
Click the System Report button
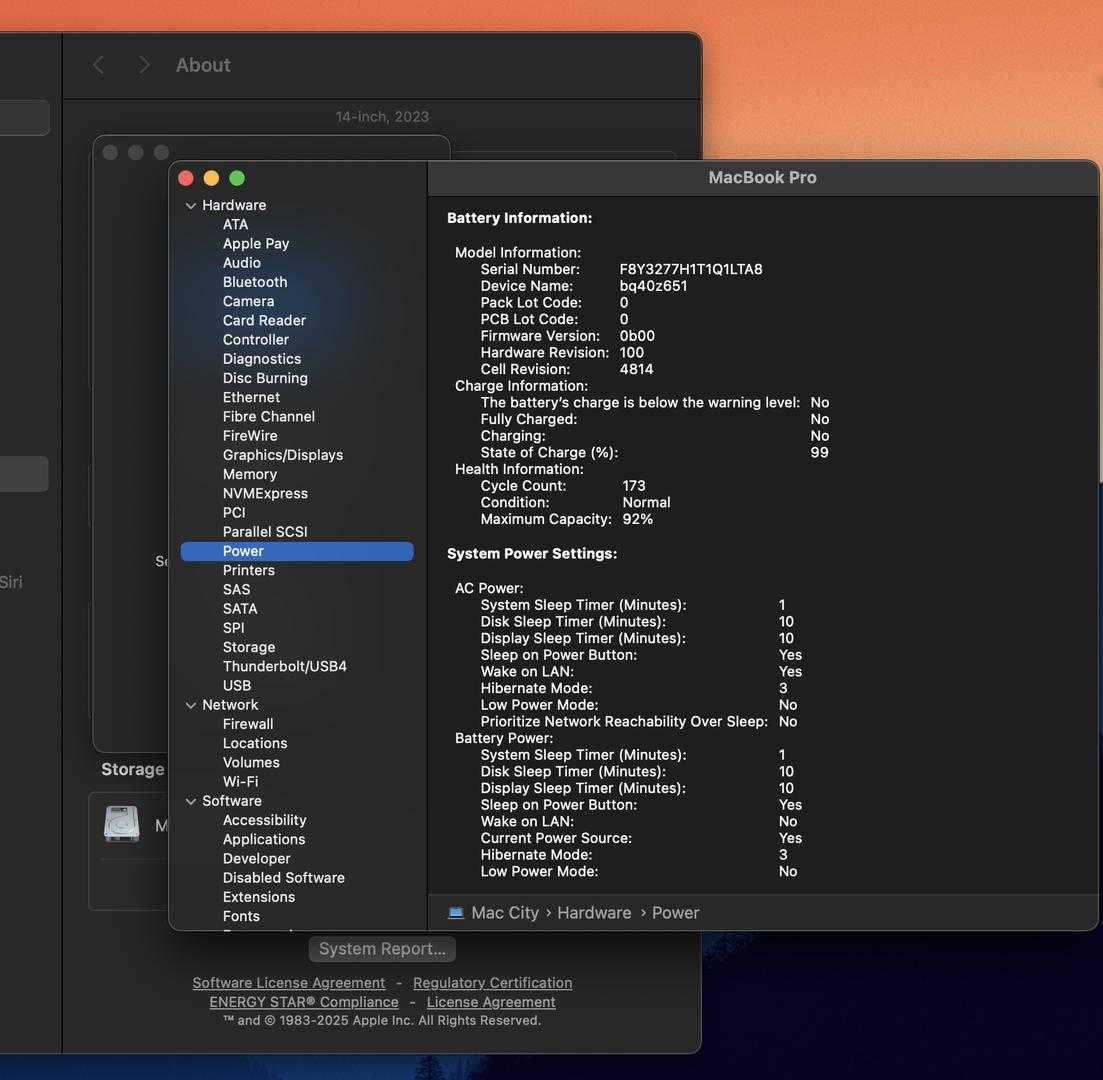(x=382, y=949)
